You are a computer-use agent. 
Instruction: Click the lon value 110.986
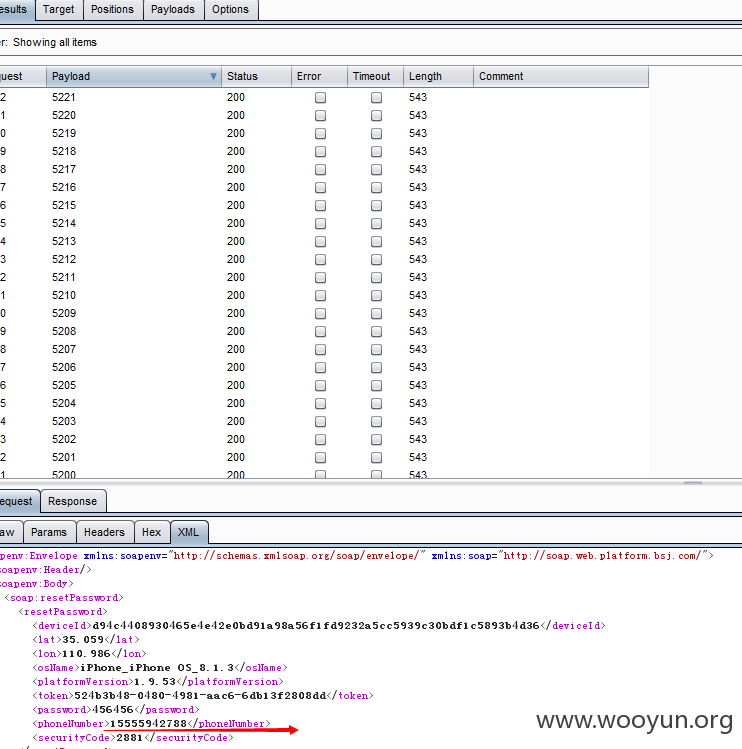pos(86,653)
